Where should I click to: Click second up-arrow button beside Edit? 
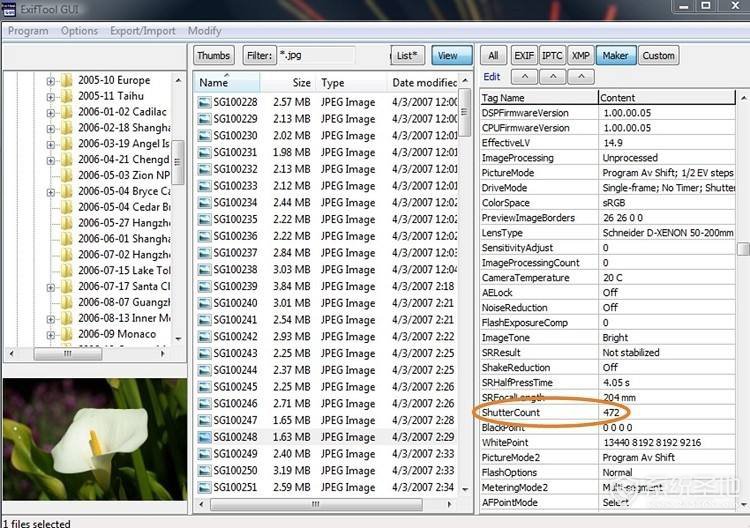(553, 77)
